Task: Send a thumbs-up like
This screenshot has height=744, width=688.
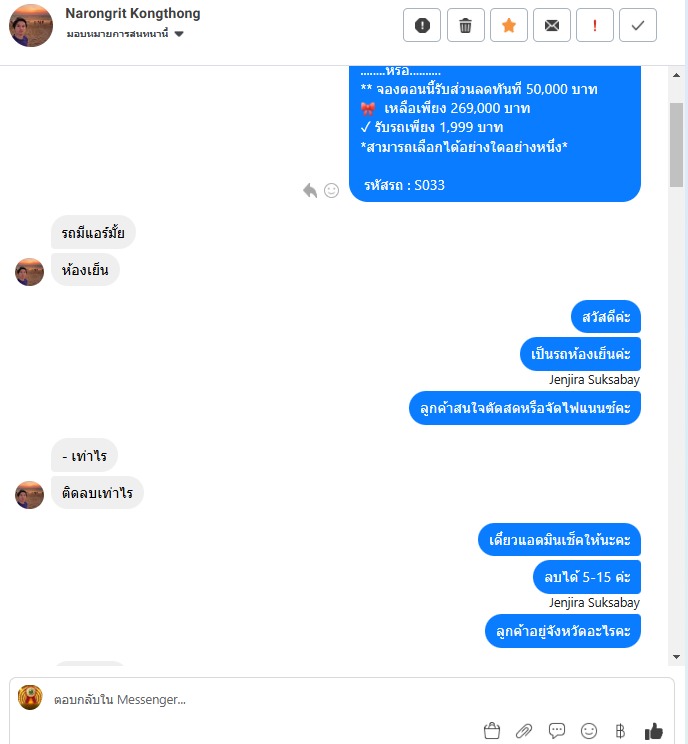Action: click(653, 731)
